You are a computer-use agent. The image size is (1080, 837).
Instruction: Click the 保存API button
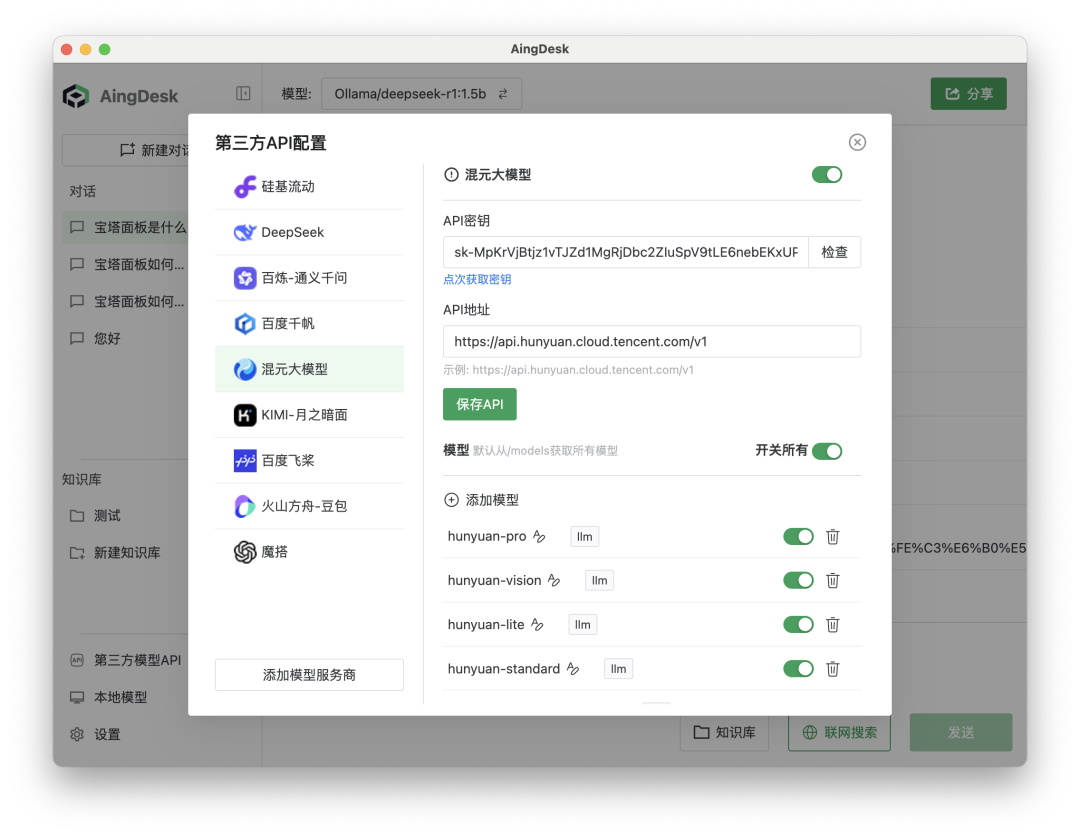coord(480,404)
